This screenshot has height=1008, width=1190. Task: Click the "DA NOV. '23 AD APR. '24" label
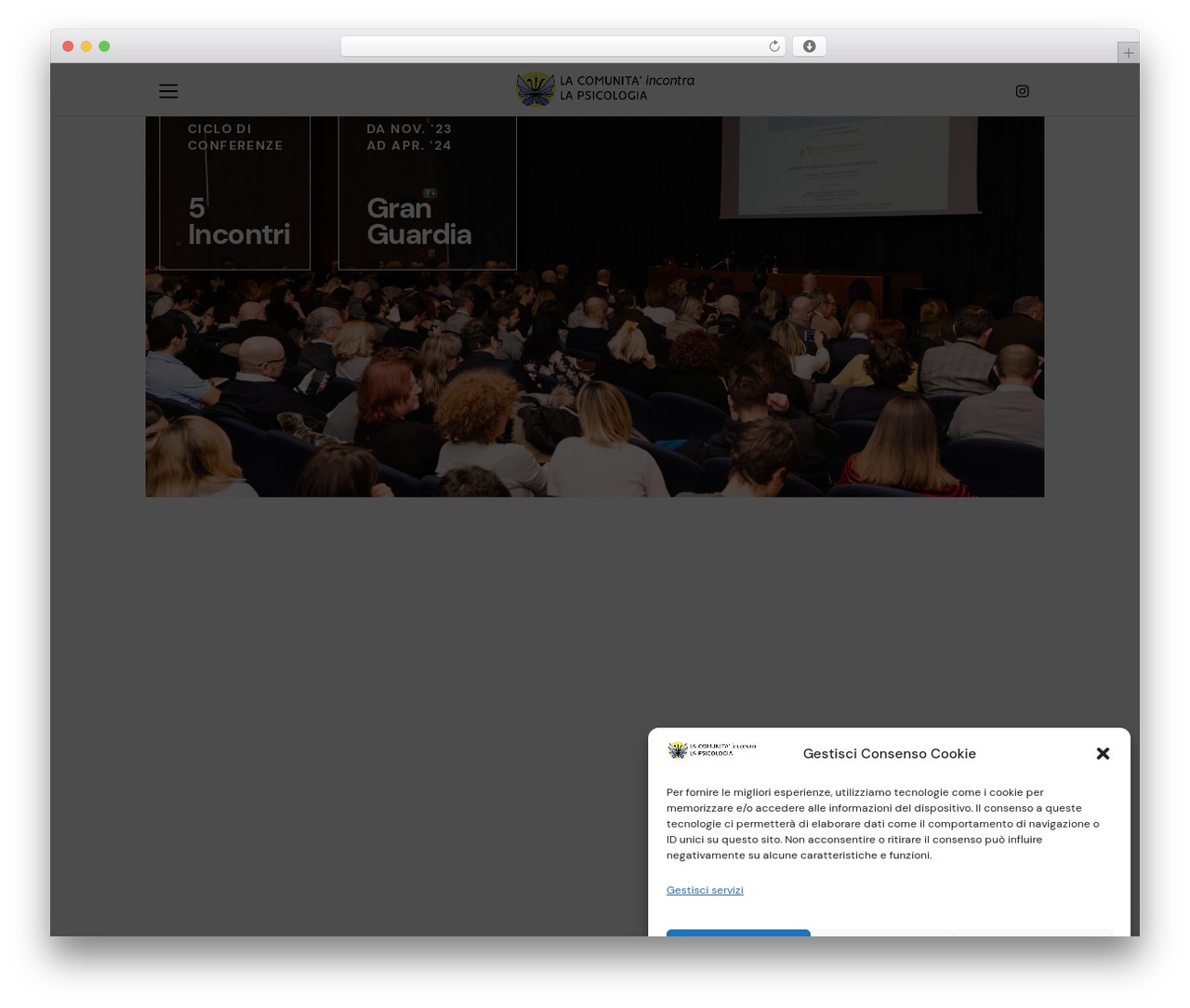(409, 137)
